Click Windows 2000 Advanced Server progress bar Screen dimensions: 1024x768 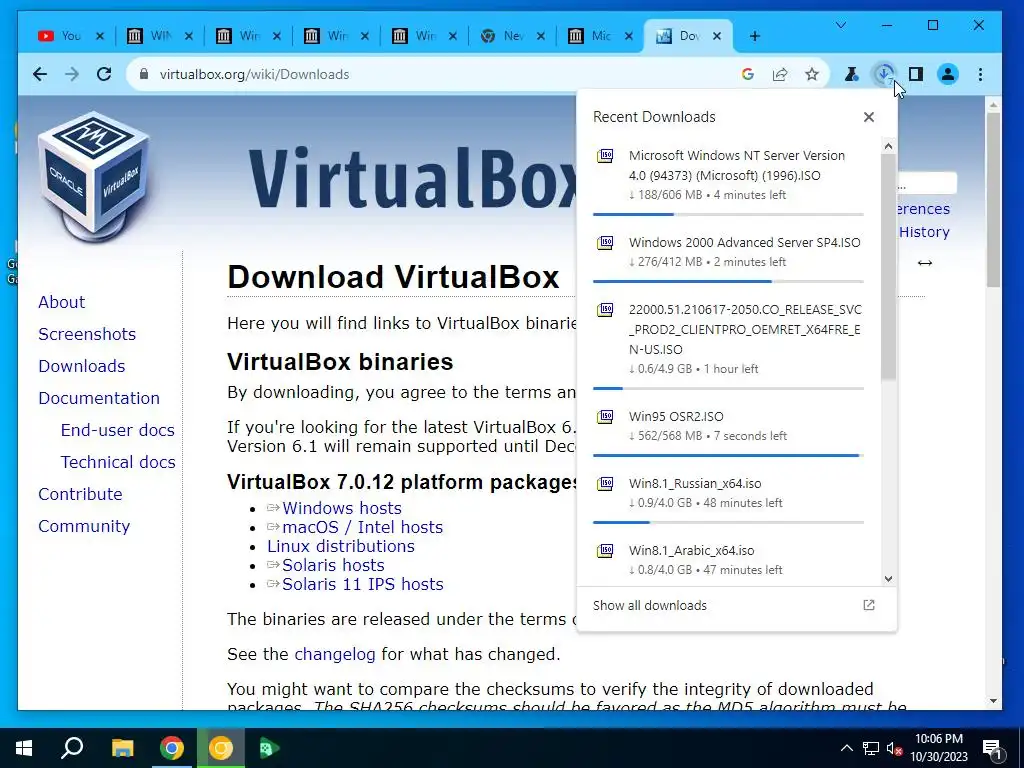pyautogui.click(x=728, y=281)
